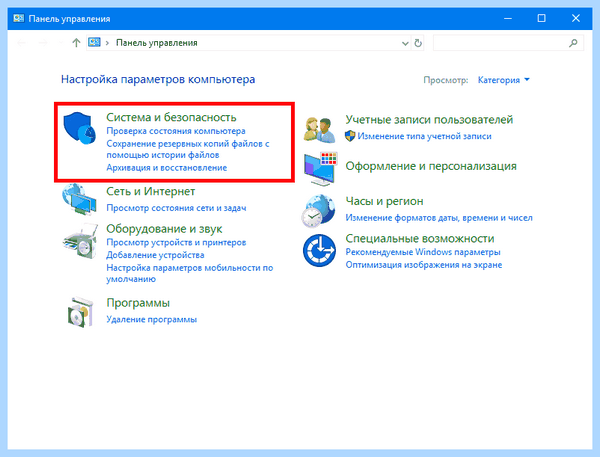Click Оптимизация изображения на экране link
The width and height of the screenshot is (600, 457).
pos(424,265)
